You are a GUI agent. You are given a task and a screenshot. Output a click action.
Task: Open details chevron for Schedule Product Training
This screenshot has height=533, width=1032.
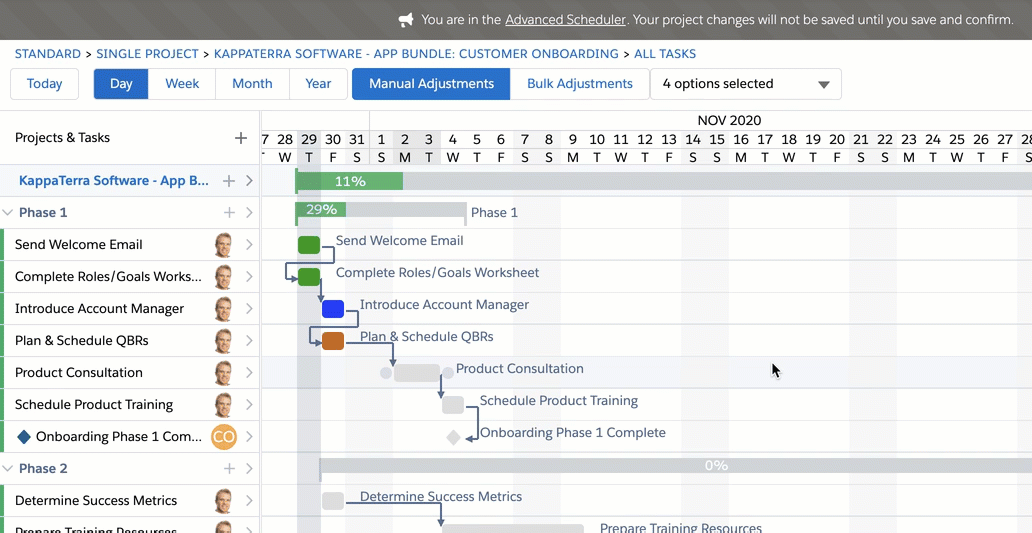[249, 405]
